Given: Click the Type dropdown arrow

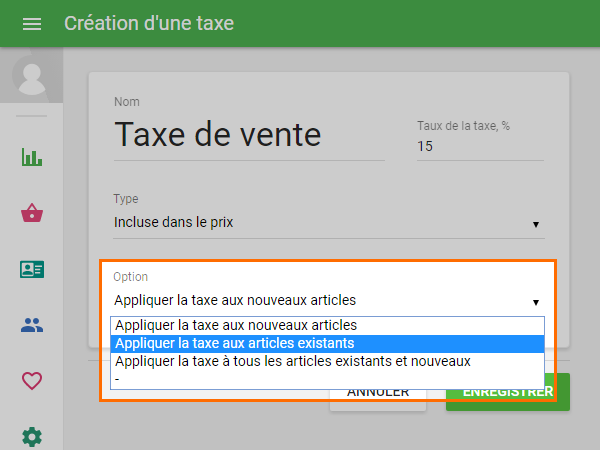Looking at the screenshot, I should [536, 224].
